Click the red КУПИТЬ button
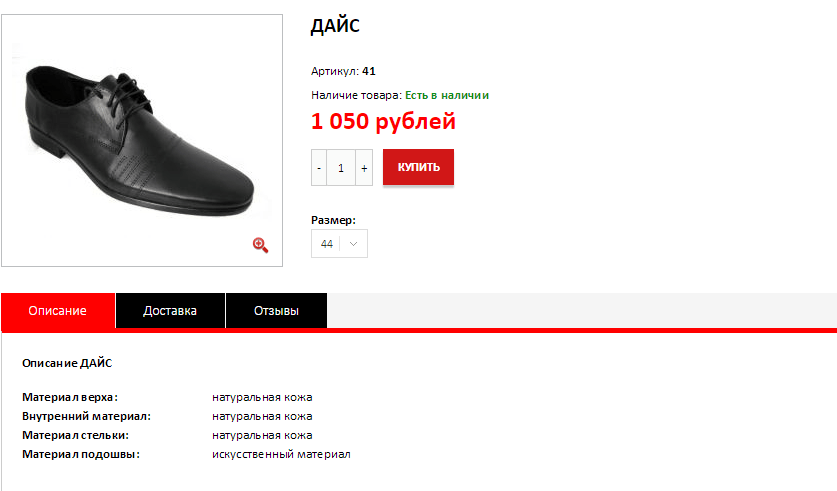 (418, 167)
